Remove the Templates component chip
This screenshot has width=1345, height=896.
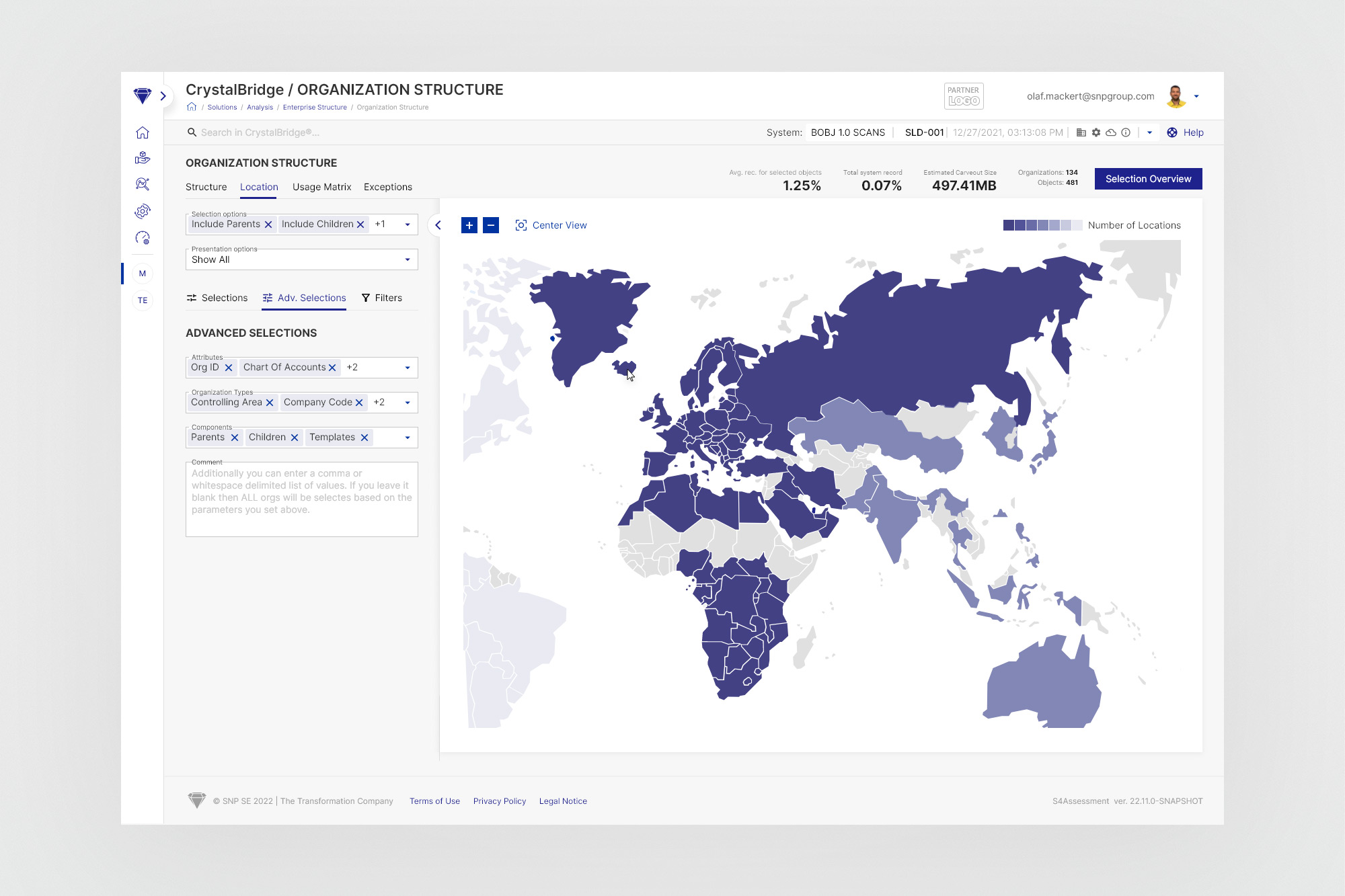364,438
